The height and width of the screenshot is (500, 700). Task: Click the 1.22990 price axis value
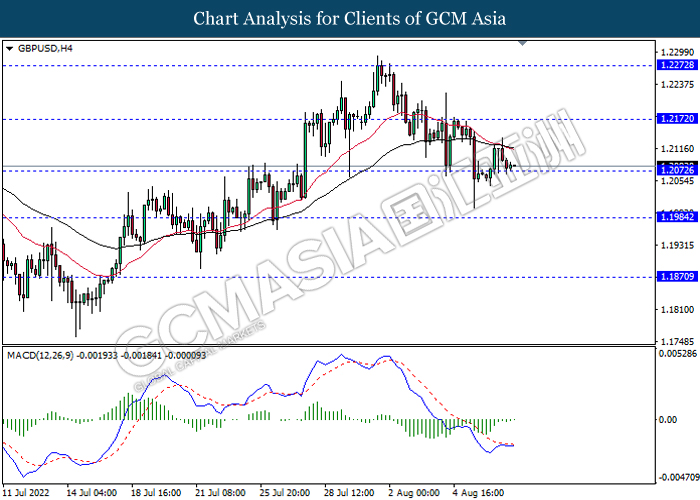tap(677, 53)
